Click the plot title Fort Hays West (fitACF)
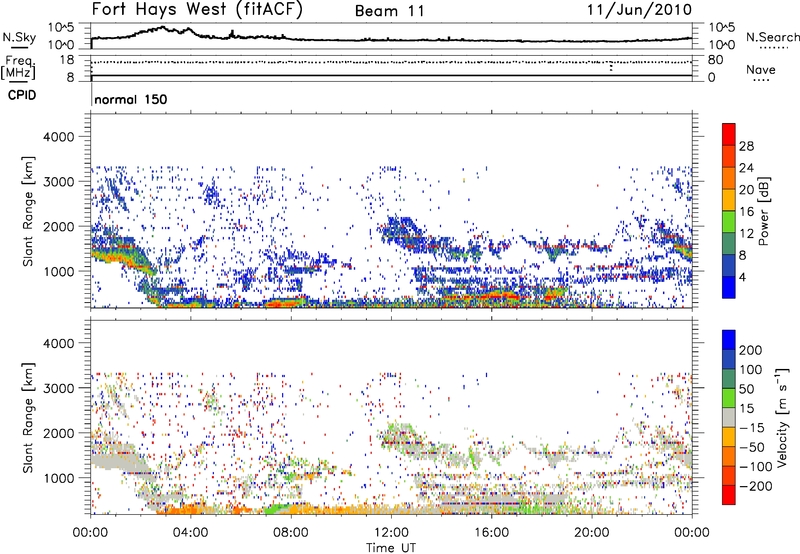 (197, 9)
